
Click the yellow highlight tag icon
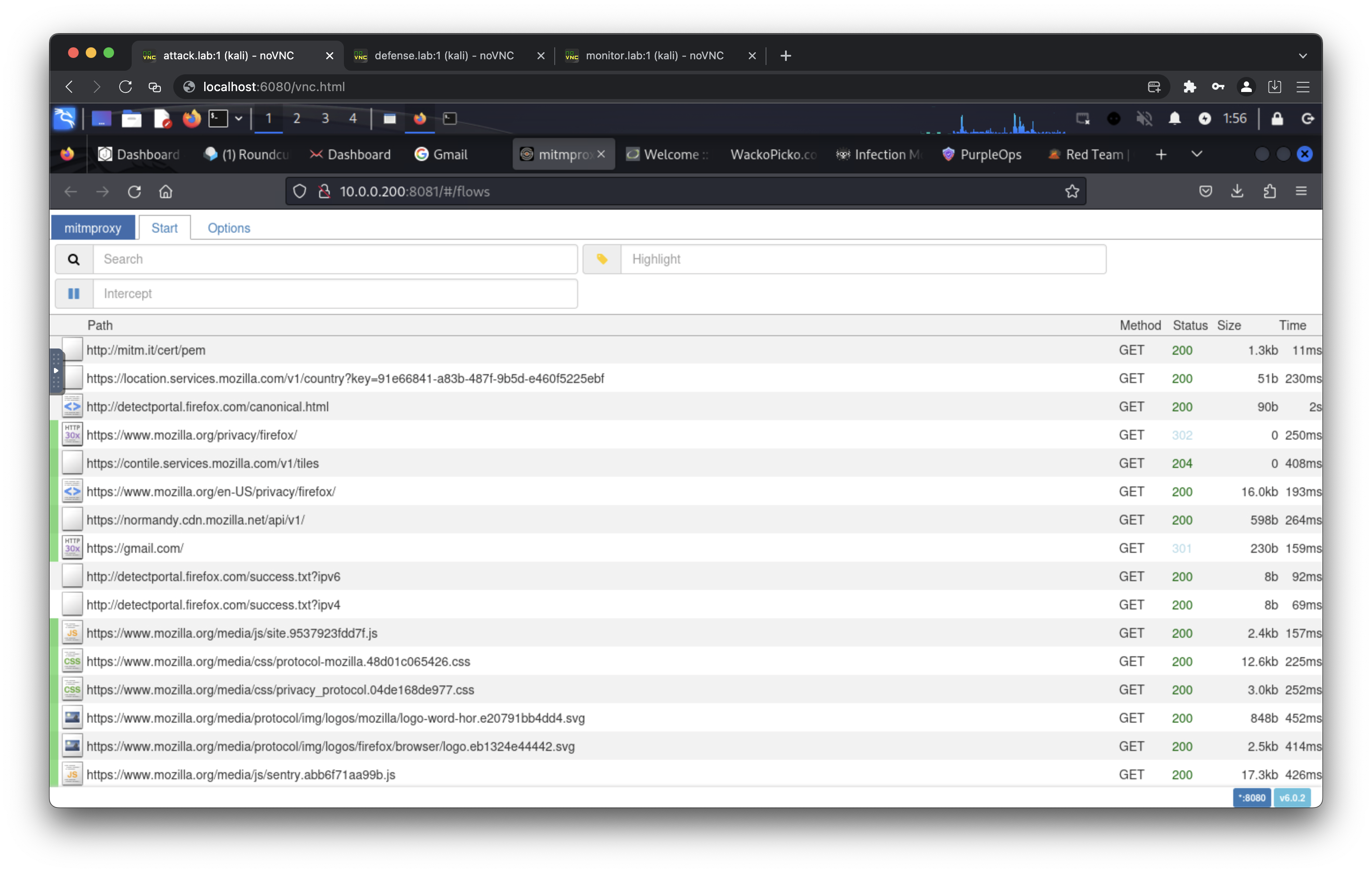(602, 260)
